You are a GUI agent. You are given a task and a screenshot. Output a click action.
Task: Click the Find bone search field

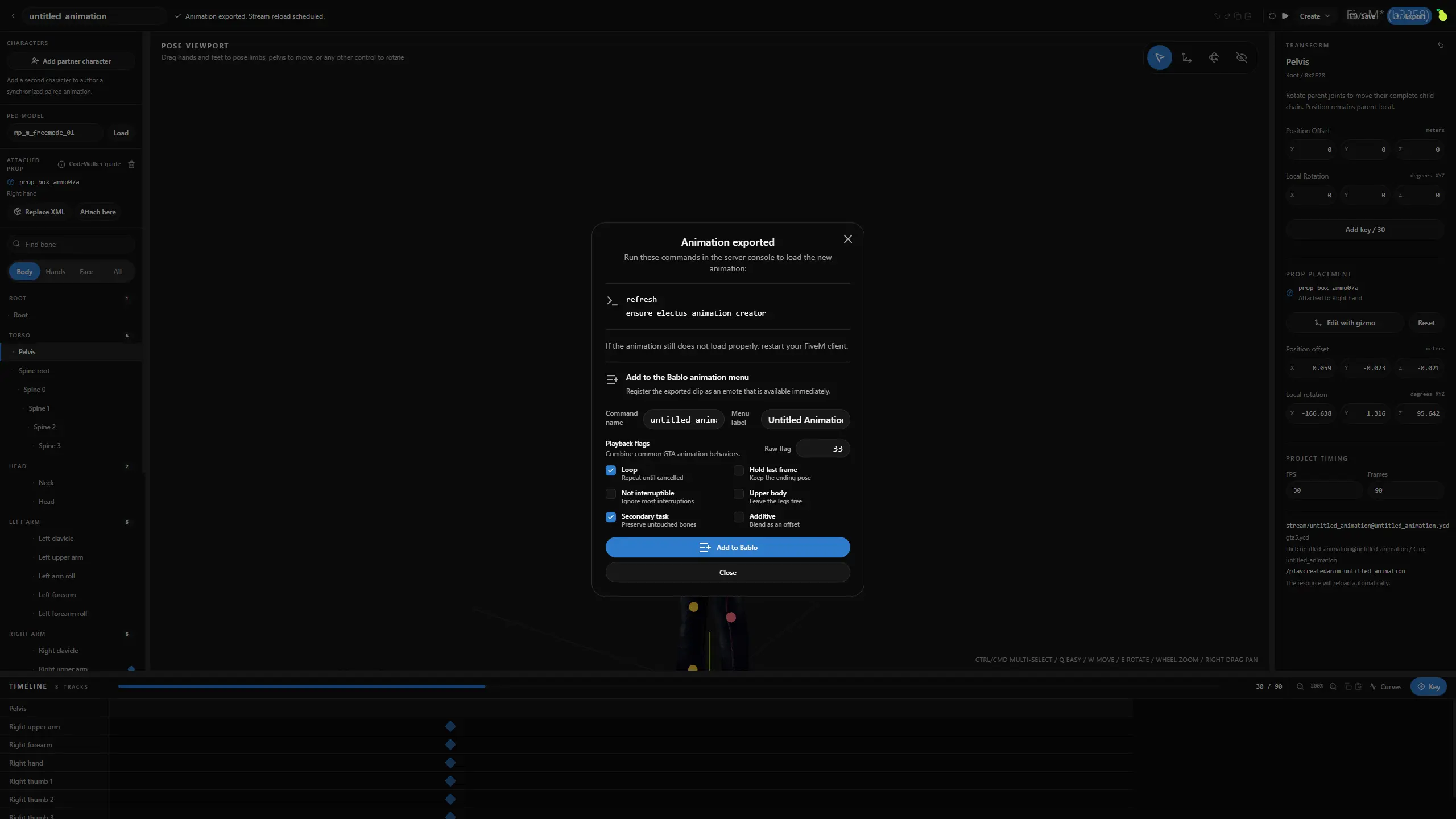click(x=71, y=245)
